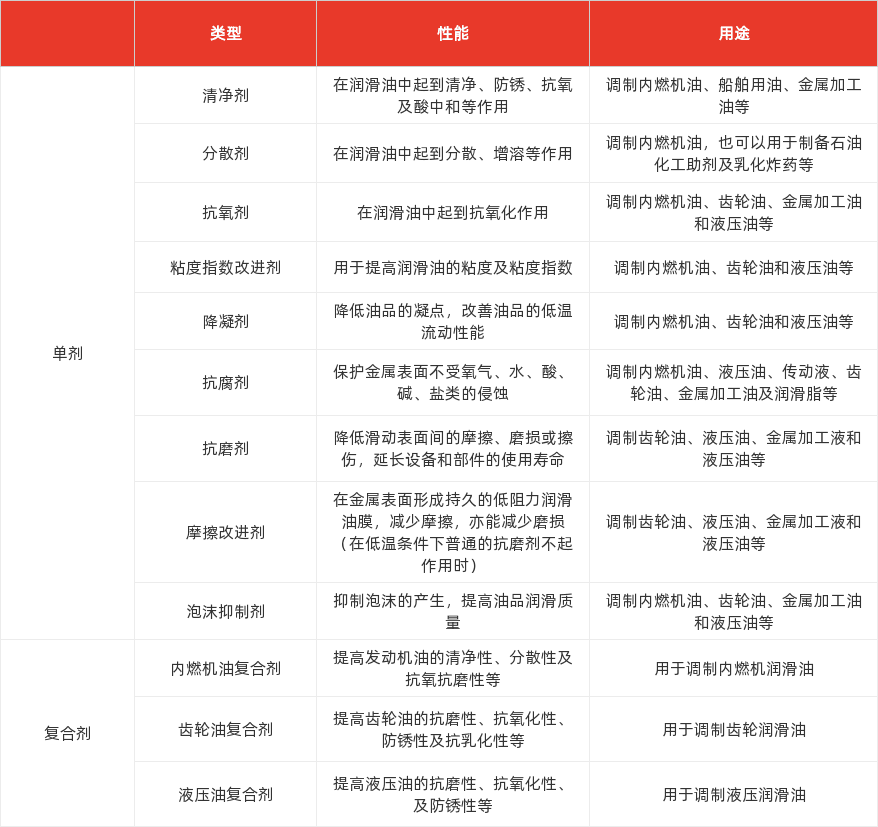Click the 用途 column header

click(734, 34)
